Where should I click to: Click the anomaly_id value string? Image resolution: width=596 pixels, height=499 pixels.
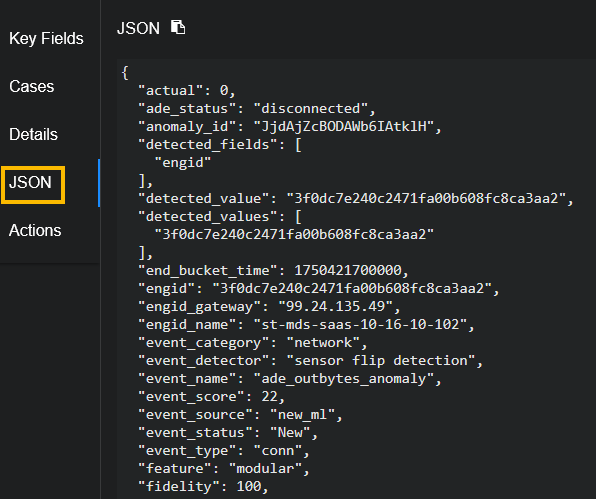[344, 127]
